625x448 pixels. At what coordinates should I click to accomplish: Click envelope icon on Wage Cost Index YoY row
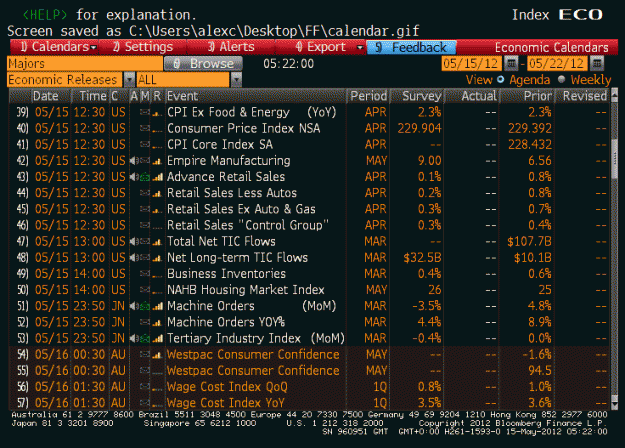145,403
